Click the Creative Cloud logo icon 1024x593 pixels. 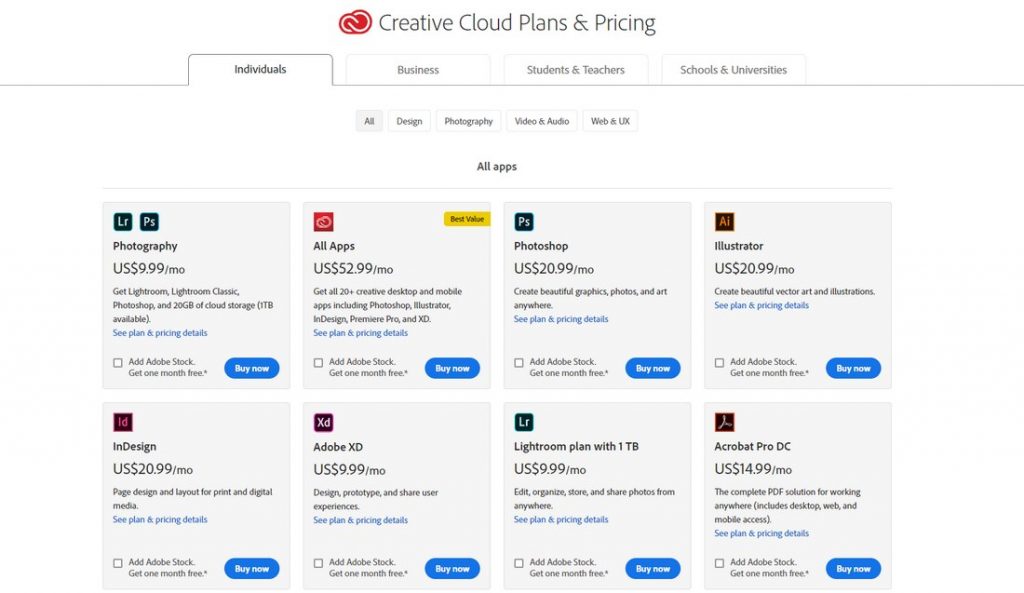click(354, 22)
